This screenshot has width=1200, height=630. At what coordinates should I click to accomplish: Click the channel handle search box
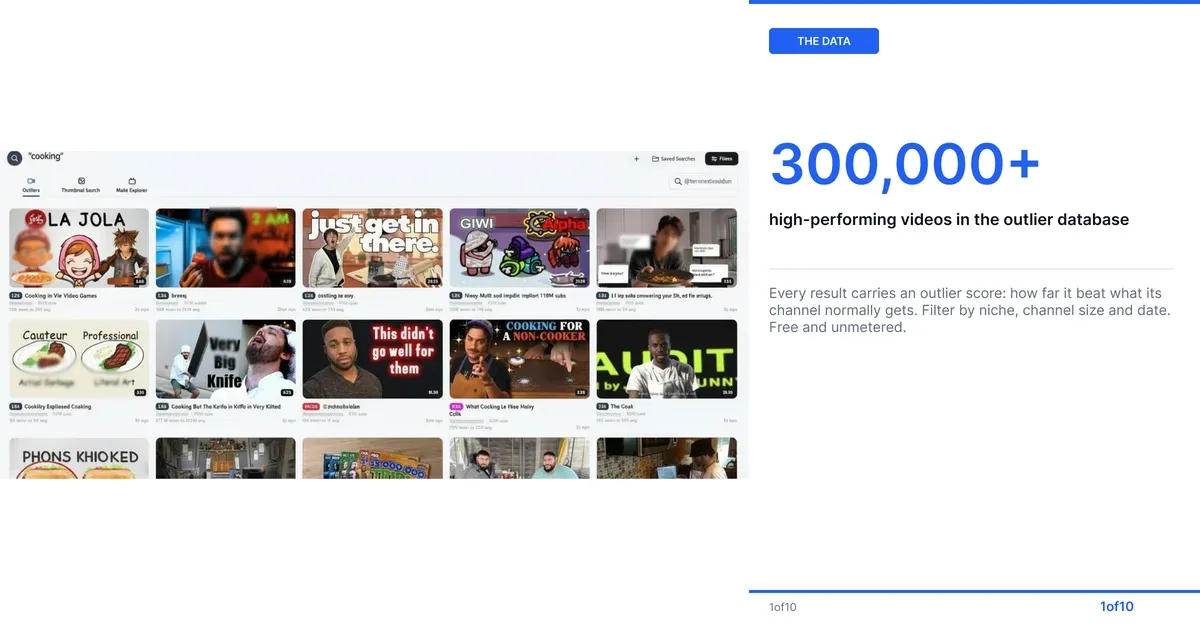pos(704,182)
